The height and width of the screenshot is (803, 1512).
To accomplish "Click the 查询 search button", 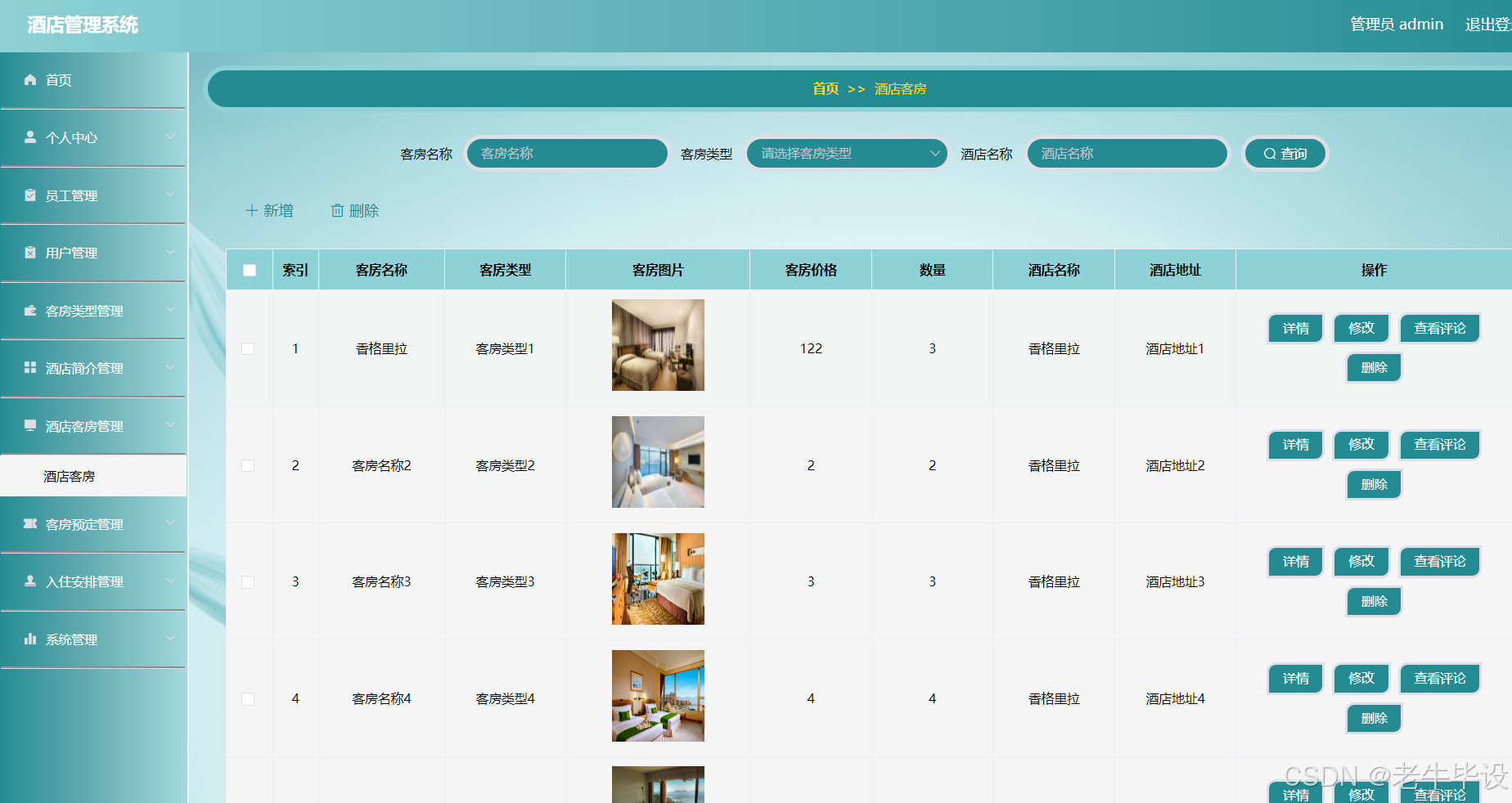I will point(1285,153).
